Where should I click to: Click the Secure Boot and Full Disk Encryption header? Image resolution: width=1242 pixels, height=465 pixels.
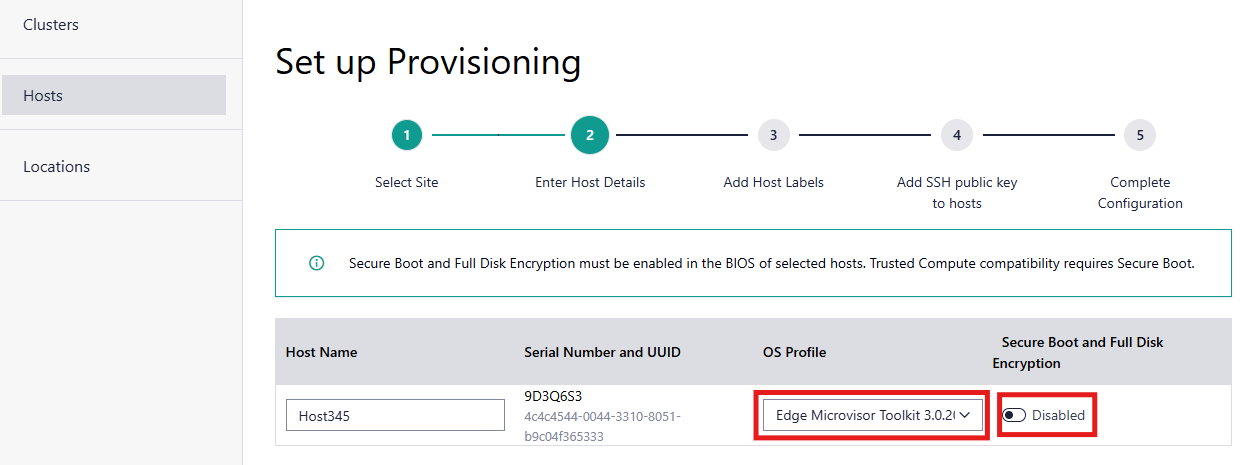click(1078, 352)
